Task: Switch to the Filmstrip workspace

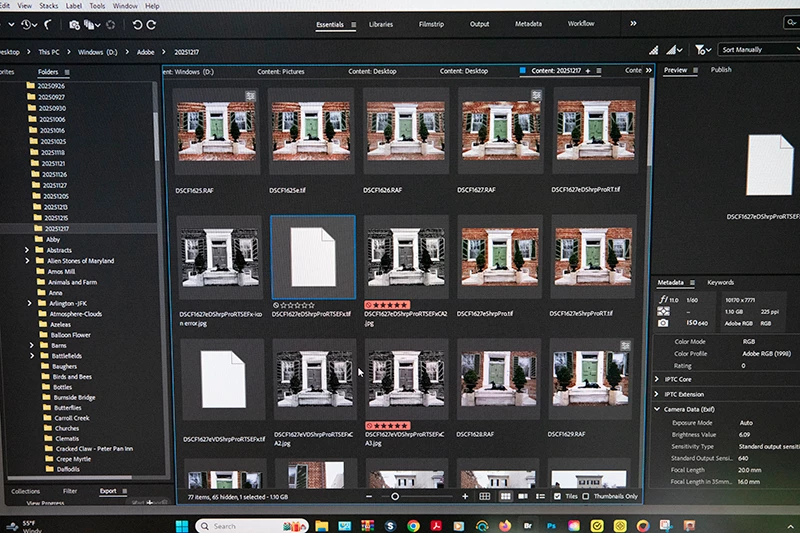Action: pyautogui.click(x=431, y=24)
